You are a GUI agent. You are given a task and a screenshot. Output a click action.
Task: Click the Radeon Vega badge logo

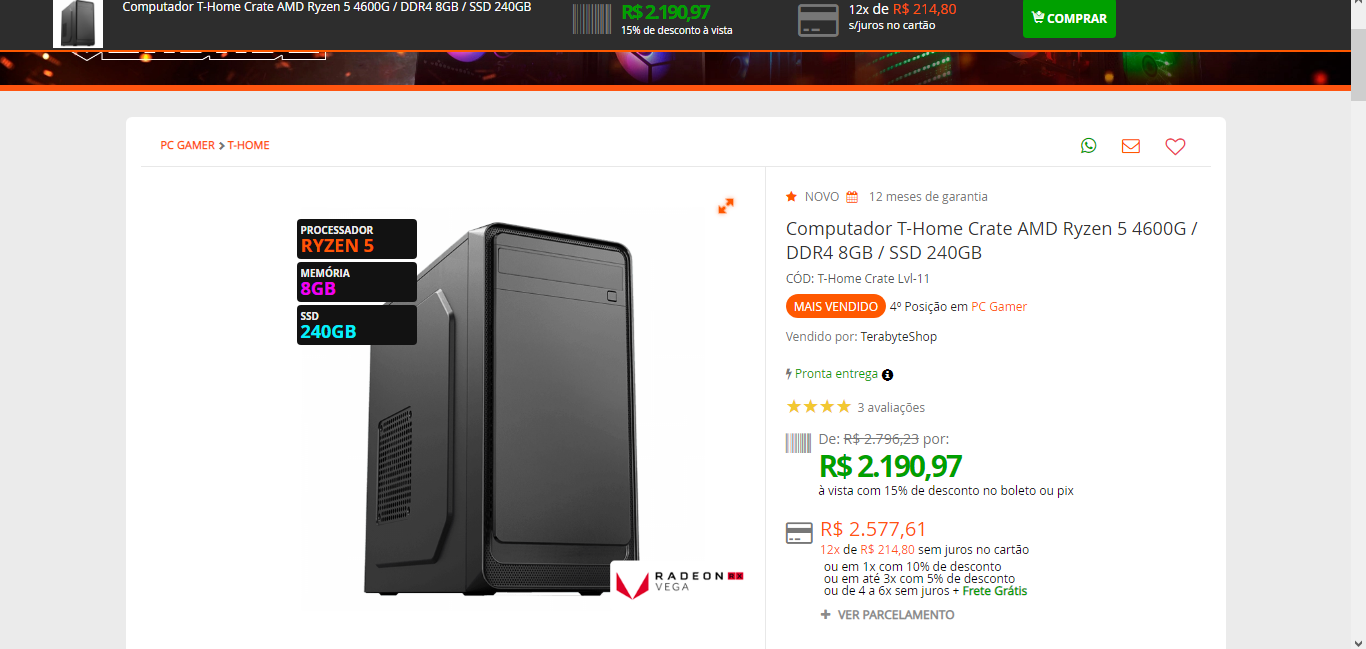tap(679, 582)
